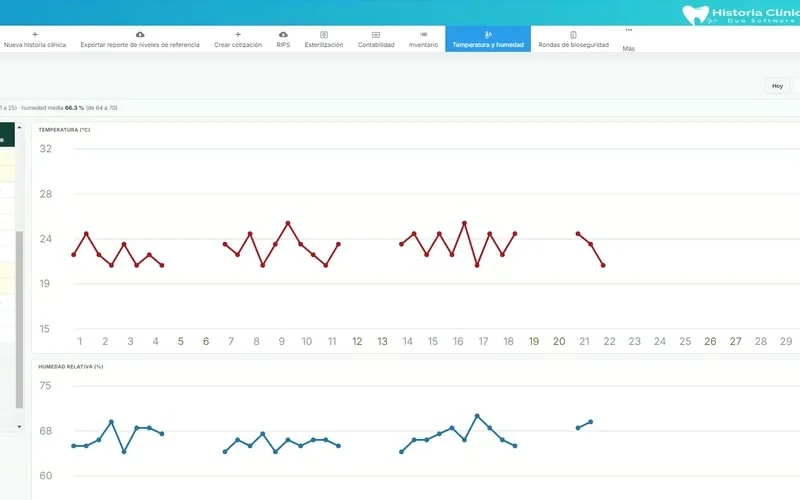Click the 75 label on the humidity axis
The width and height of the screenshot is (800, 500).
(x=45, y=385)
